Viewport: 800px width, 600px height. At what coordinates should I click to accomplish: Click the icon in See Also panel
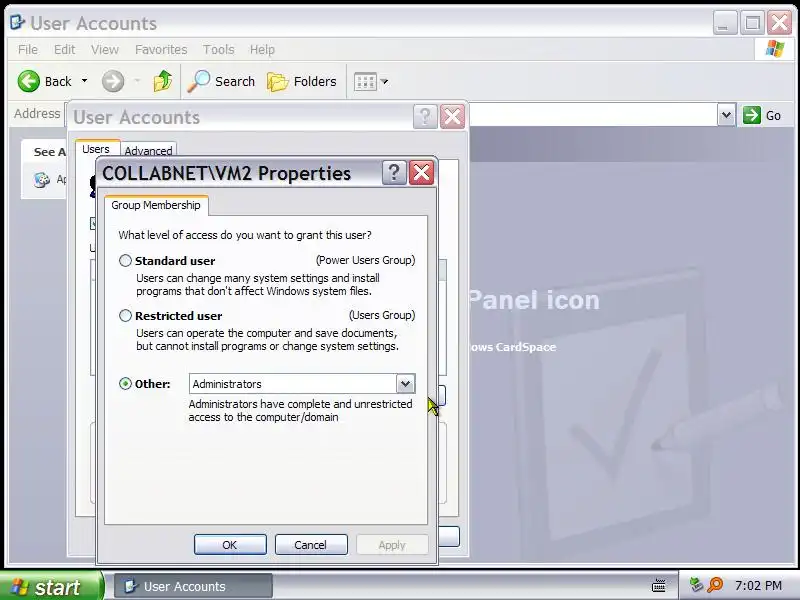(x=41, y=180)
